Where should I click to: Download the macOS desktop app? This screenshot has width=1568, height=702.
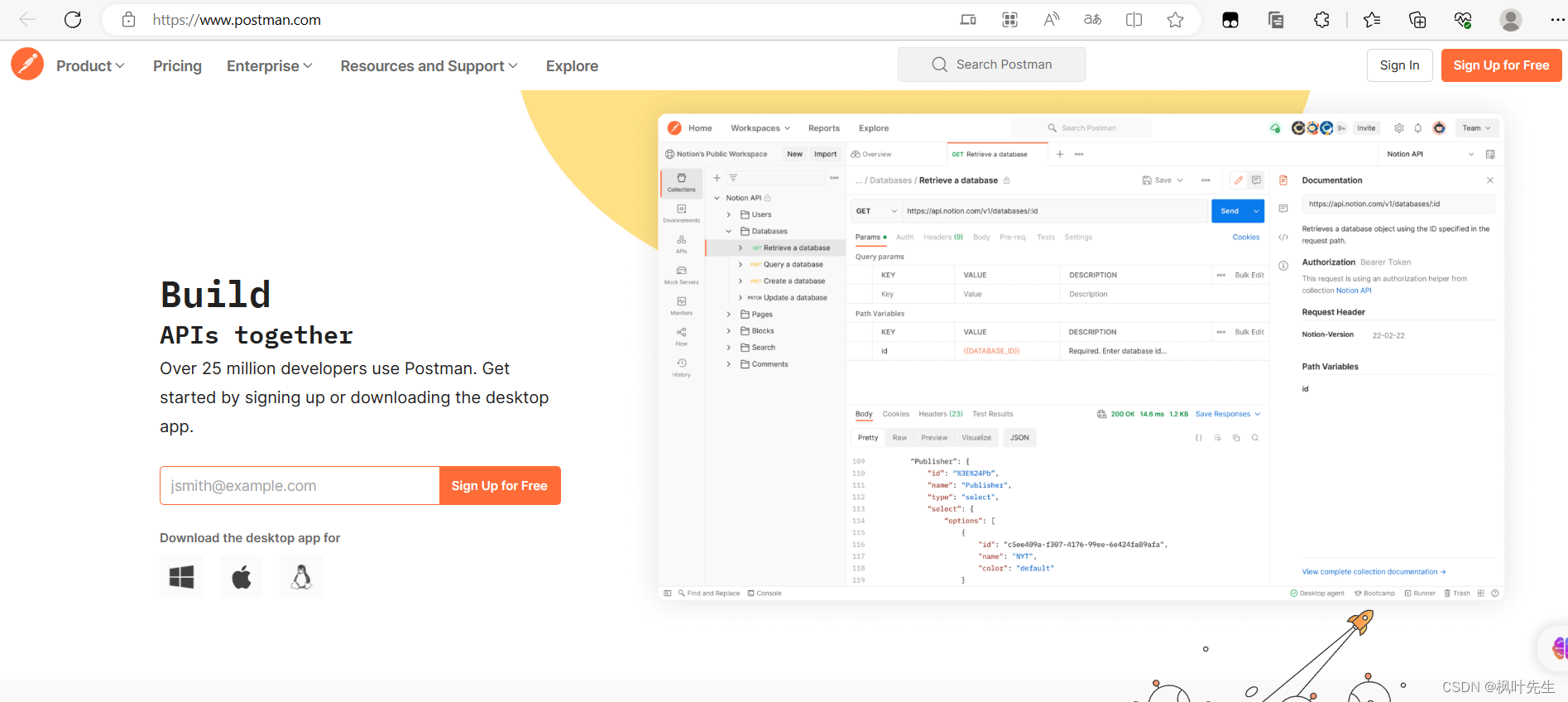click(242, 577)
